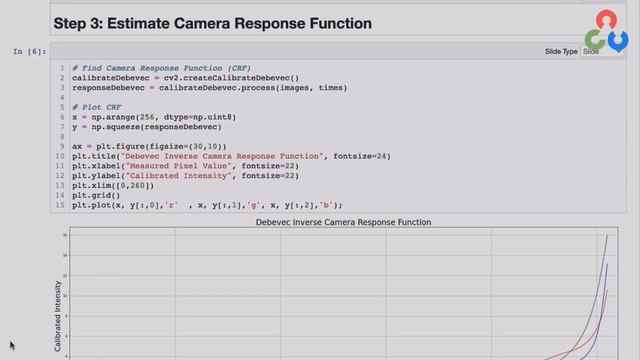Click the 'plt.grid()' line

click(x=96, y=196)
